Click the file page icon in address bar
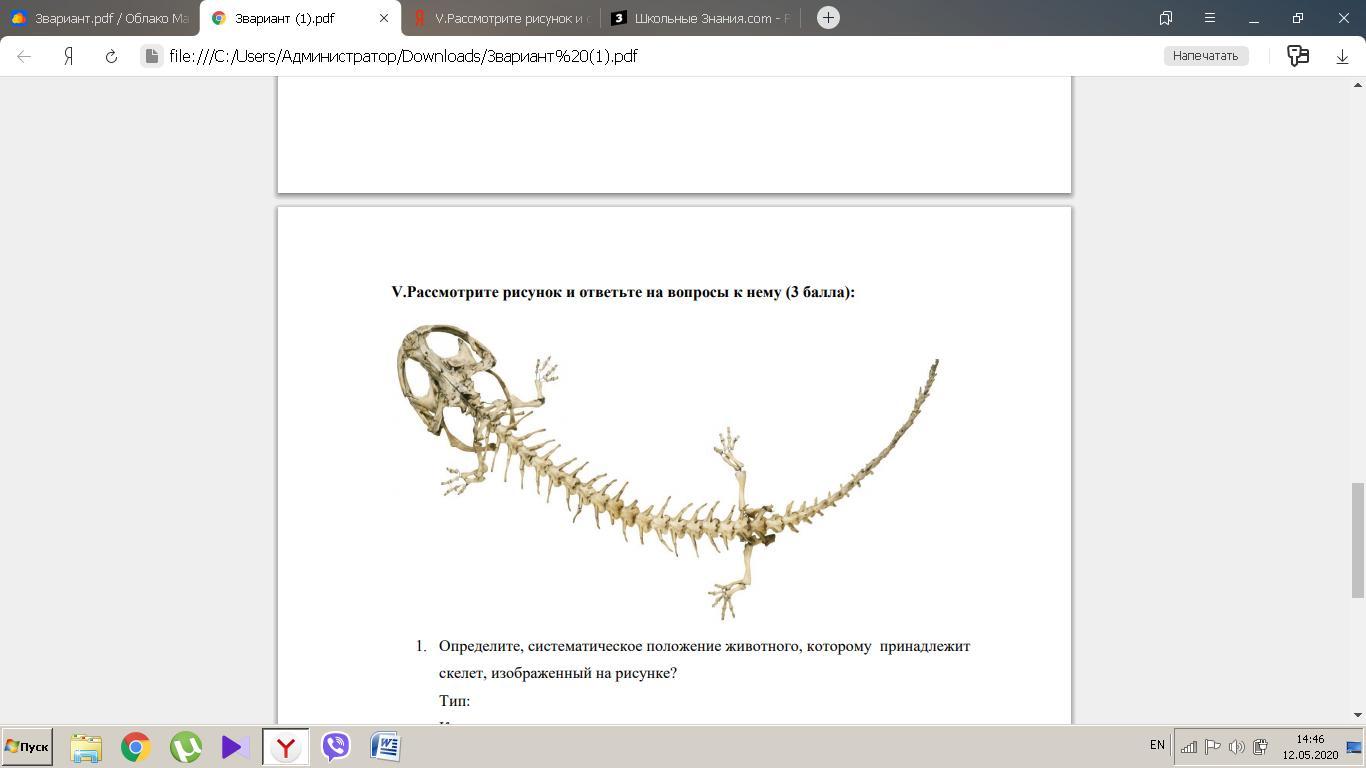 point(151,56)
